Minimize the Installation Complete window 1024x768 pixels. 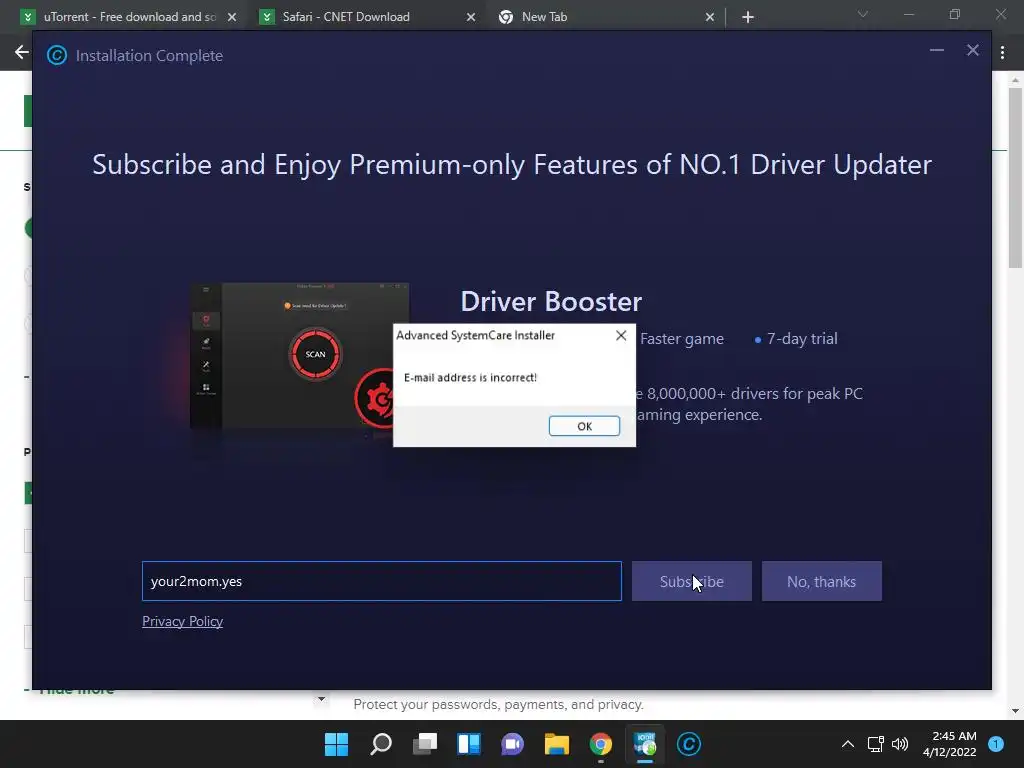(936, 50)
